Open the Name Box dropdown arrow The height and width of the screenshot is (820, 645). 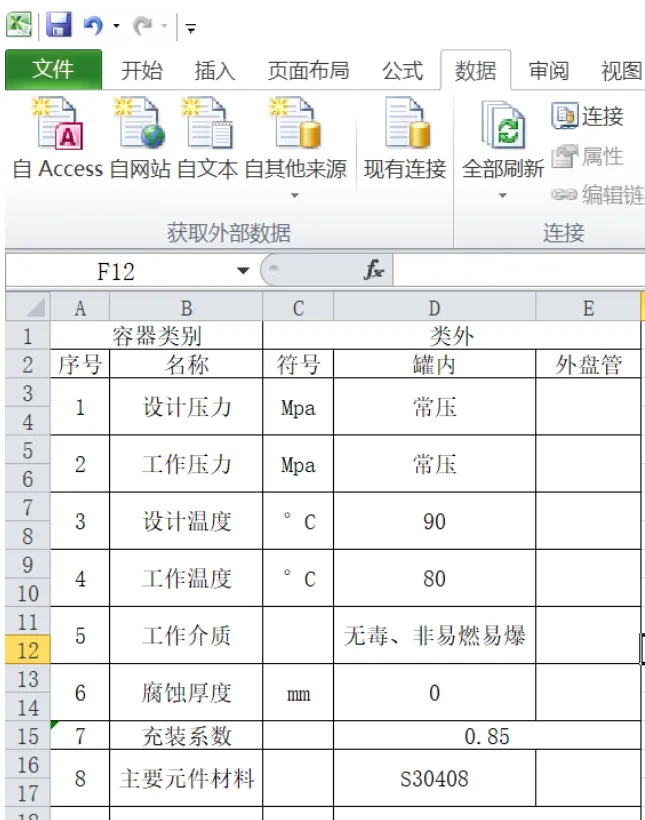tap(243, 271)
